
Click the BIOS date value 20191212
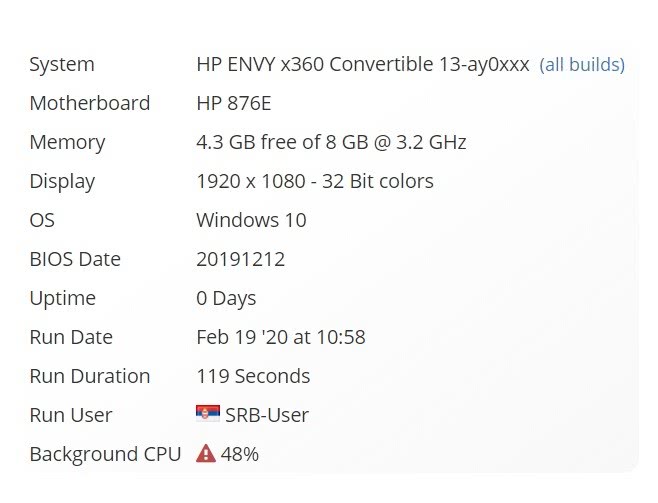[x=240, y=259]
